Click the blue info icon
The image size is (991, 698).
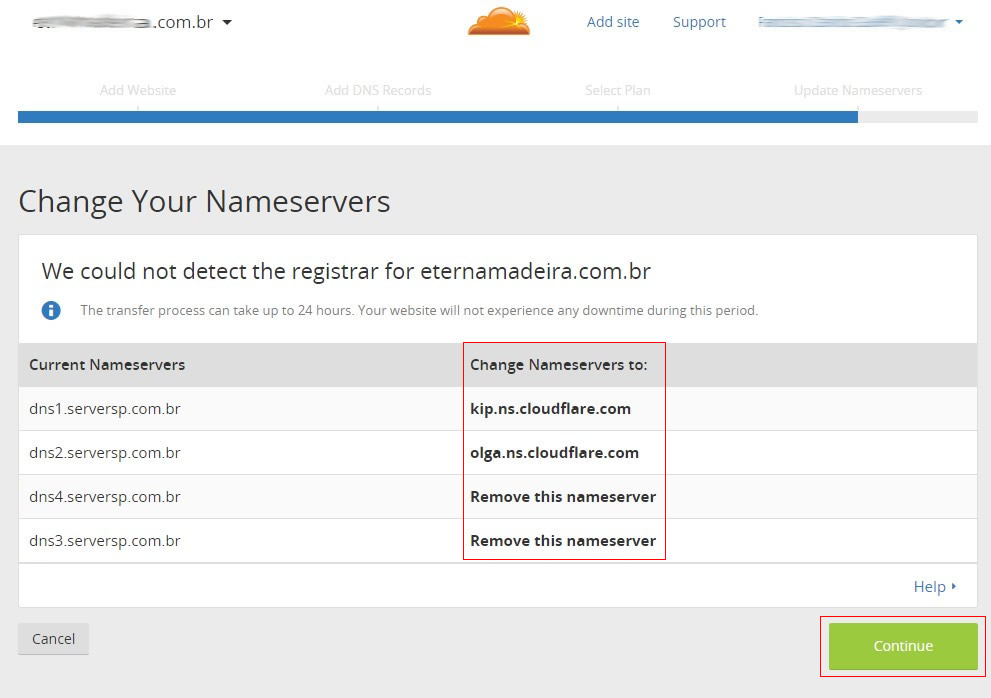point(51,310)
